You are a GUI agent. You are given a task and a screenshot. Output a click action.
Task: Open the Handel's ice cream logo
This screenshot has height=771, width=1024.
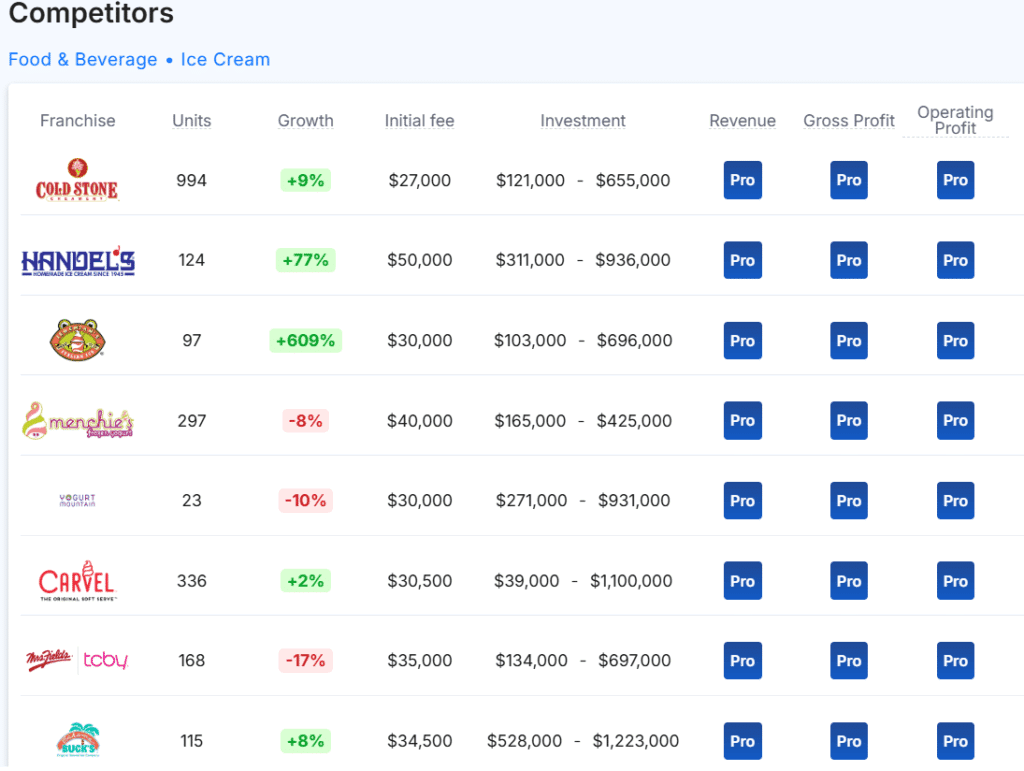point(78,261)
